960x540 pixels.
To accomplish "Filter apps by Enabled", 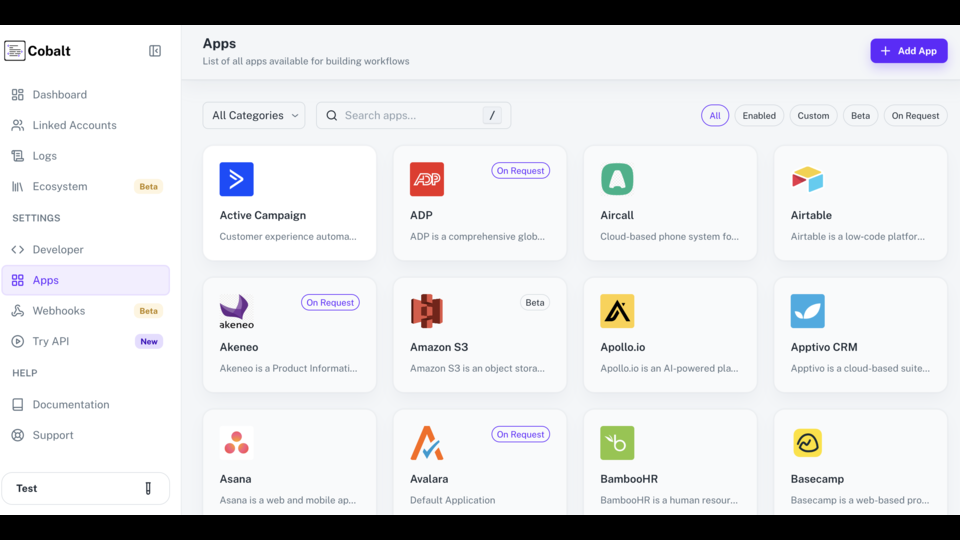I will 759,115.
